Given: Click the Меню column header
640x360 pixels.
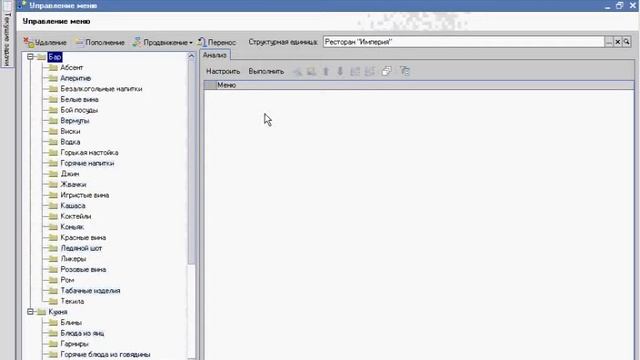Looking at the screenshot, I should click(x=424, y=85).
